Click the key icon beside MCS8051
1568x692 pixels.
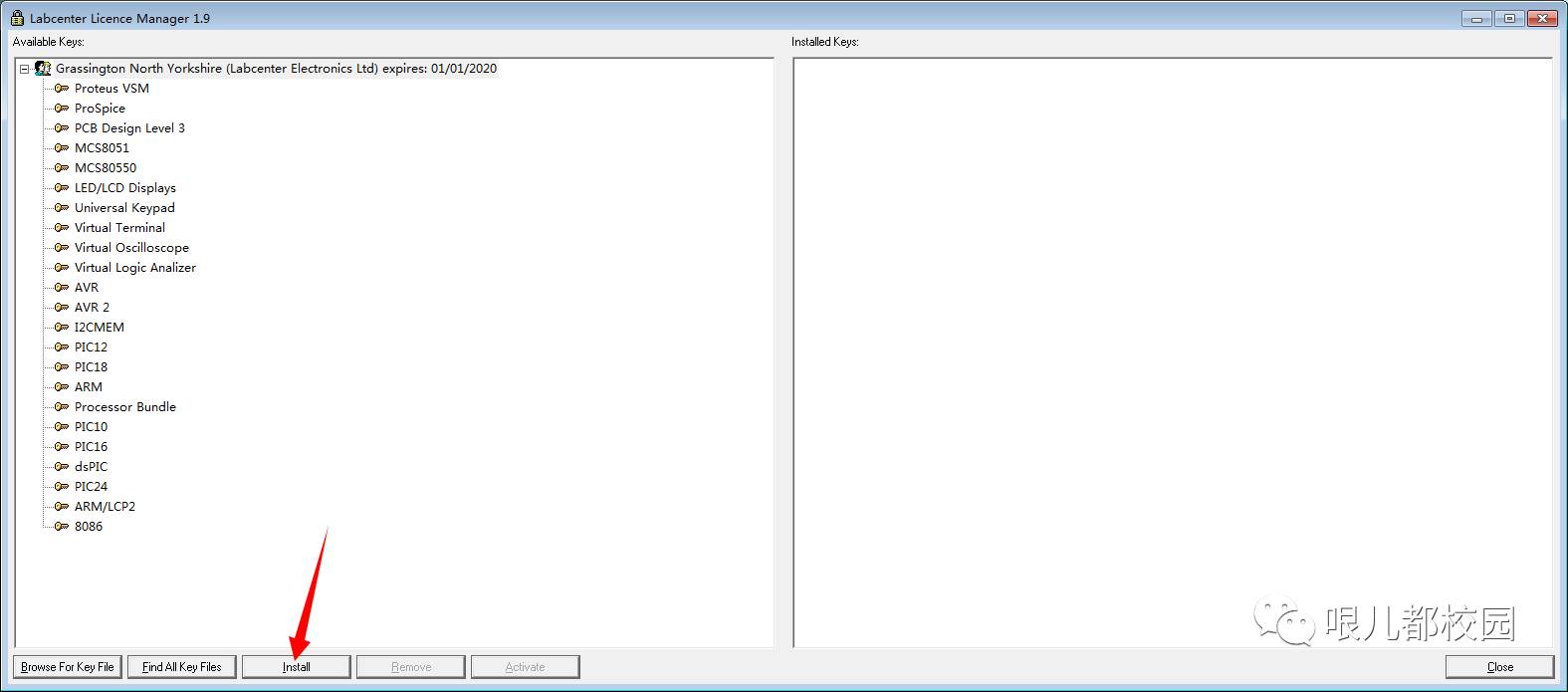pyautogui.click(x=62, y=148)
